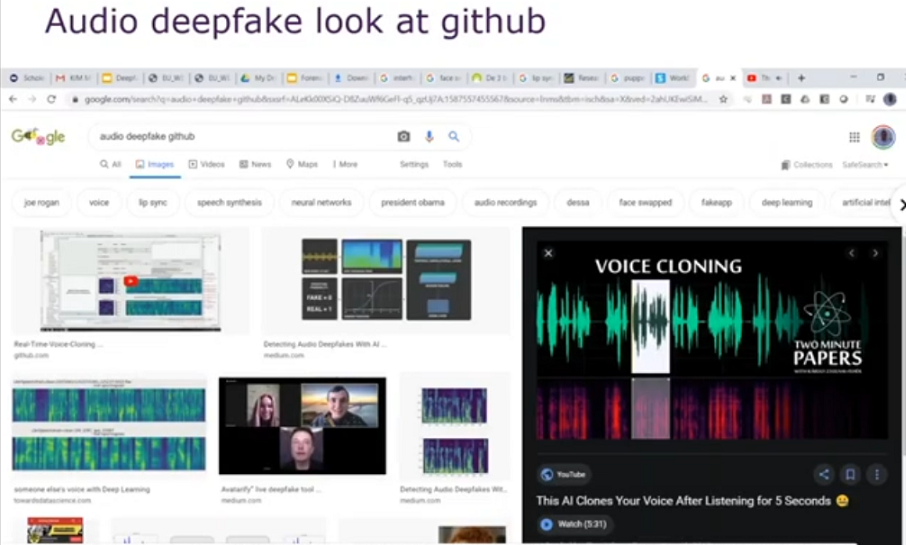Switch to the Gmail browser tab
Screen dimensions: 906x545
tap(73, 77)
